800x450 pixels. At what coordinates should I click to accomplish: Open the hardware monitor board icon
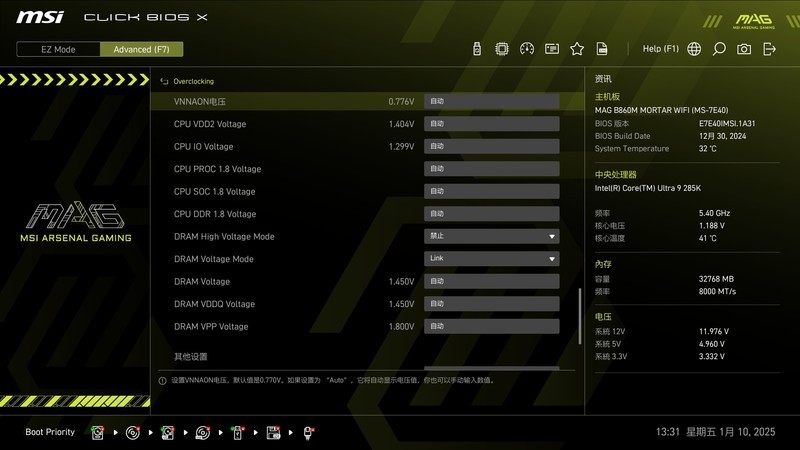pos(552,49)
